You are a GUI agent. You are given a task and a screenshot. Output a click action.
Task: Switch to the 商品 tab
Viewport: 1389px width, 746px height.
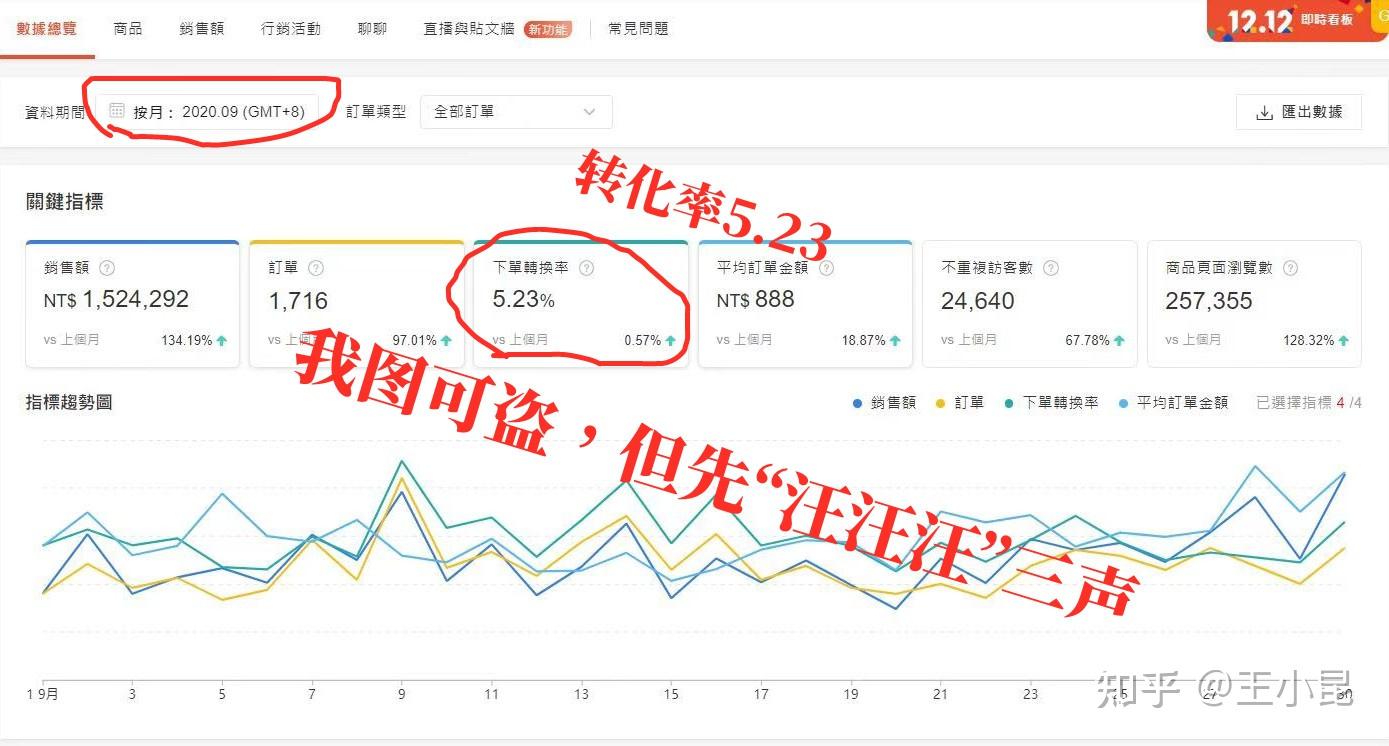click(x=128, y=28)
